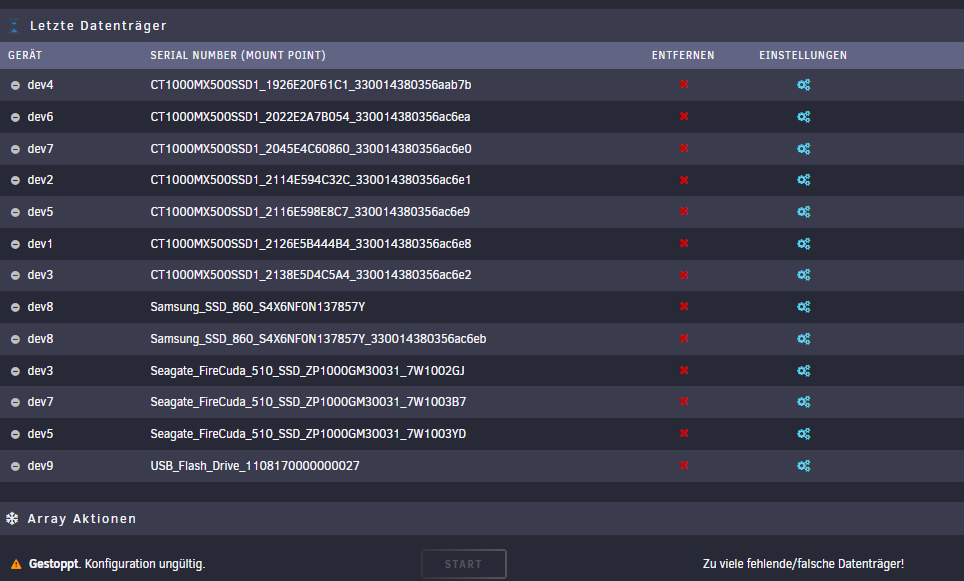
Task: Open settings for USB_Flash_Drive dev9
Action: 804,466
